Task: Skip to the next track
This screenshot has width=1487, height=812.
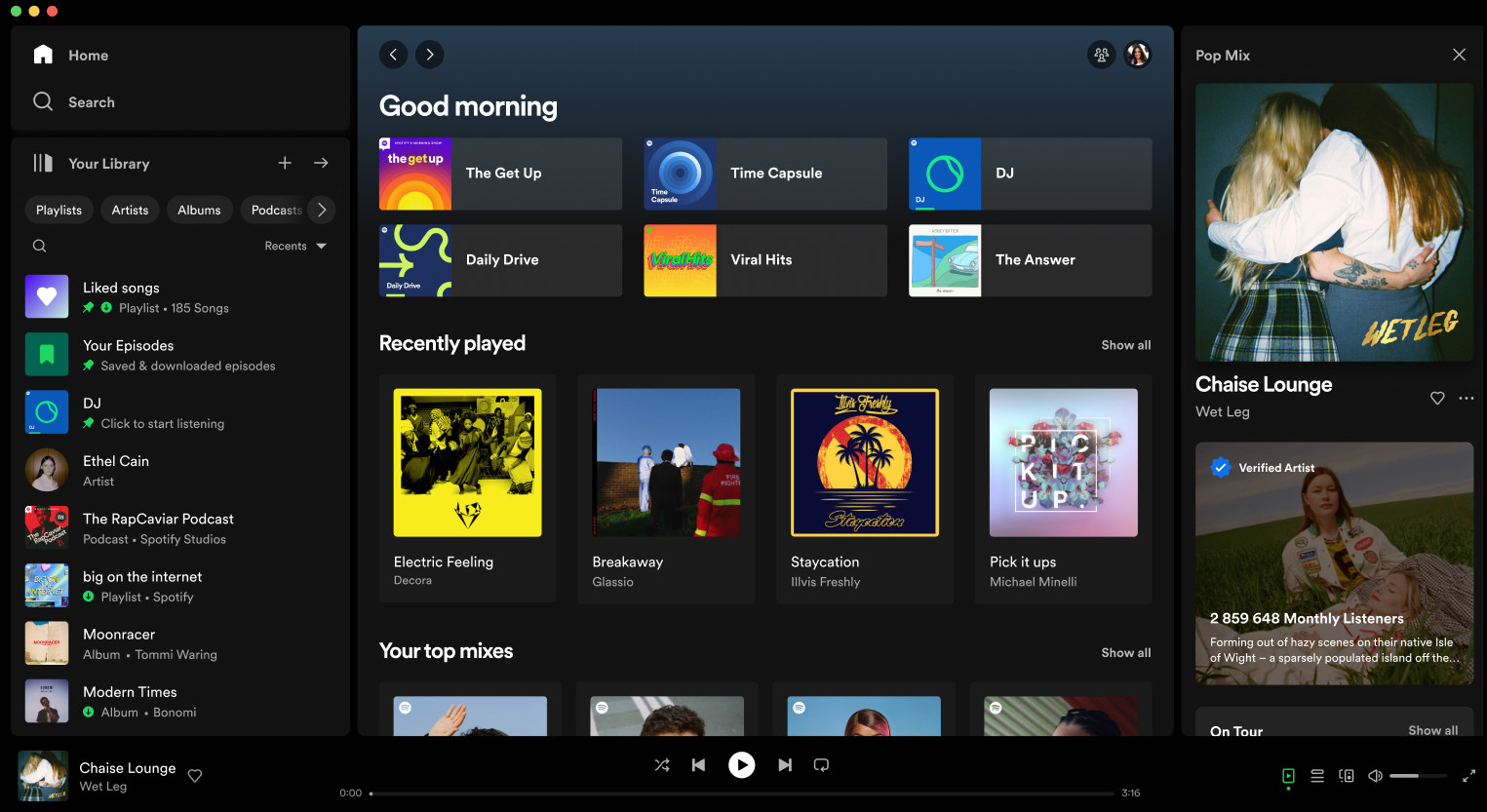Action: click(785, 765)
